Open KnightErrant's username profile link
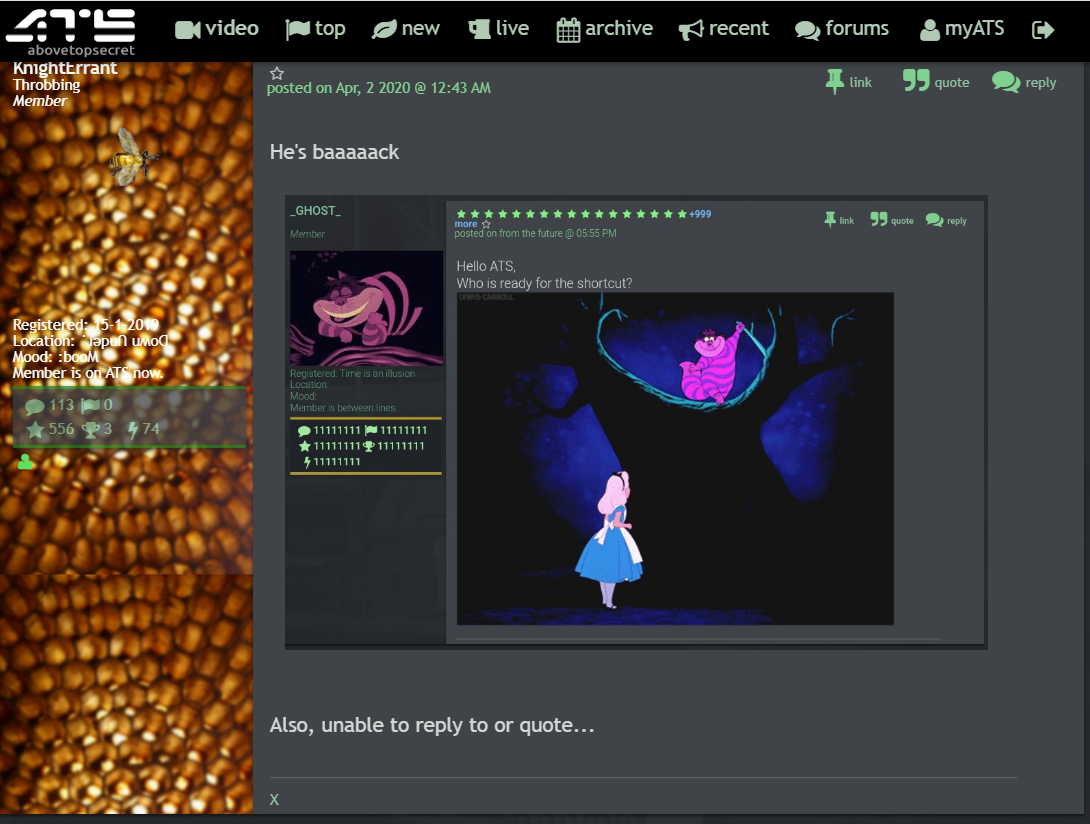The width and height of the screenshot is (1090, 824). point(65,68)
